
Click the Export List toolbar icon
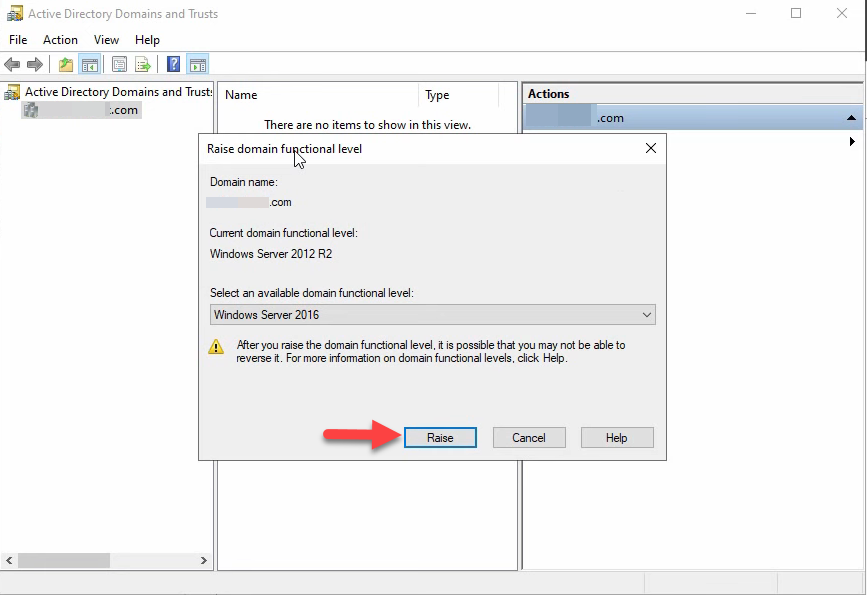click(143, 65)
